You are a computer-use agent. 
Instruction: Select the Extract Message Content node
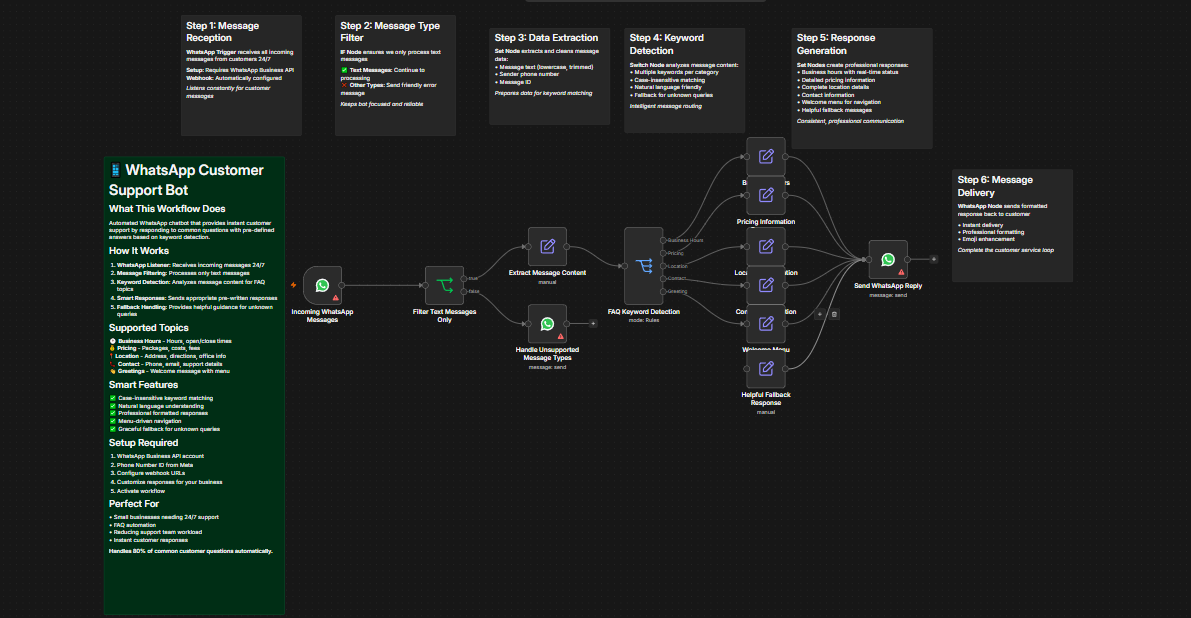(x=547, y=247)
